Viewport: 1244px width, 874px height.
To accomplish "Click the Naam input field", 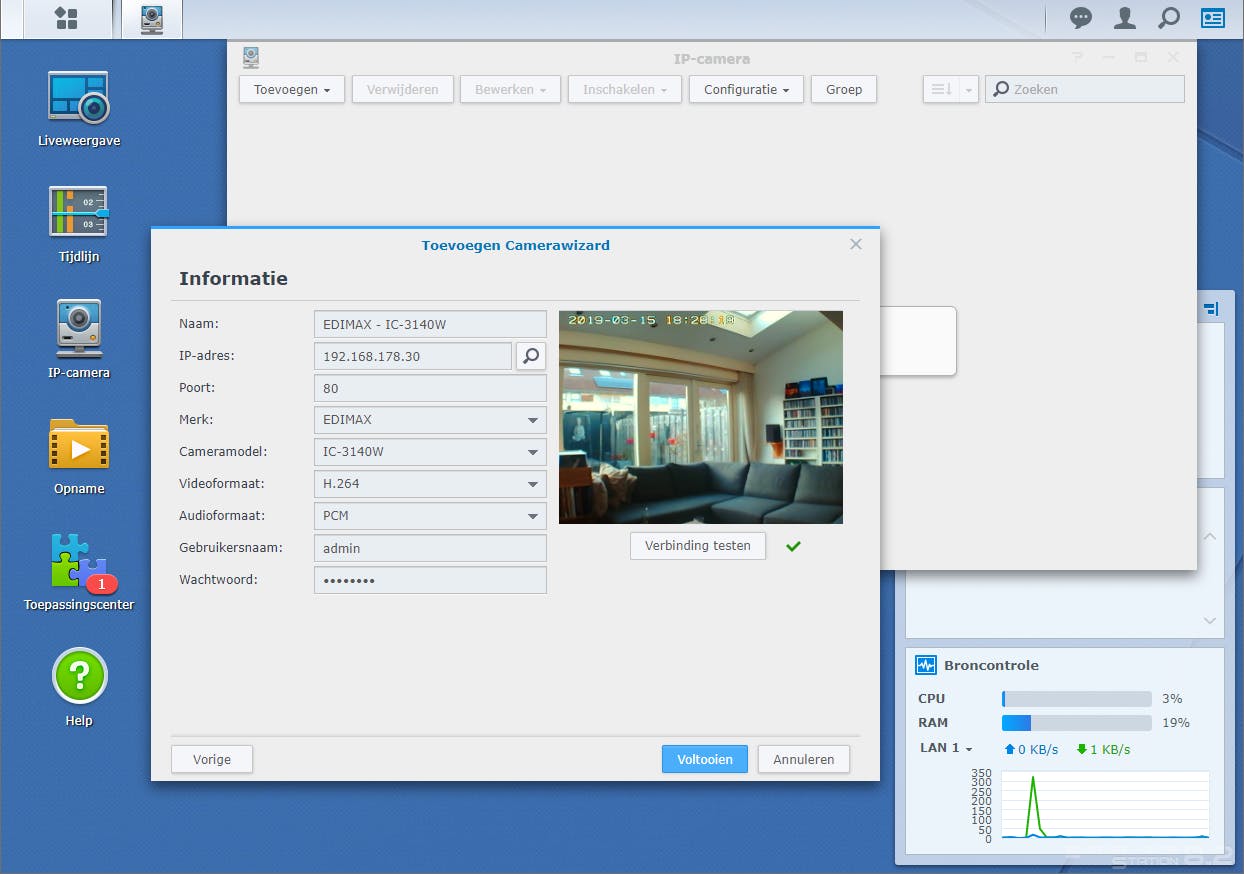I will [x=430, y=324].
